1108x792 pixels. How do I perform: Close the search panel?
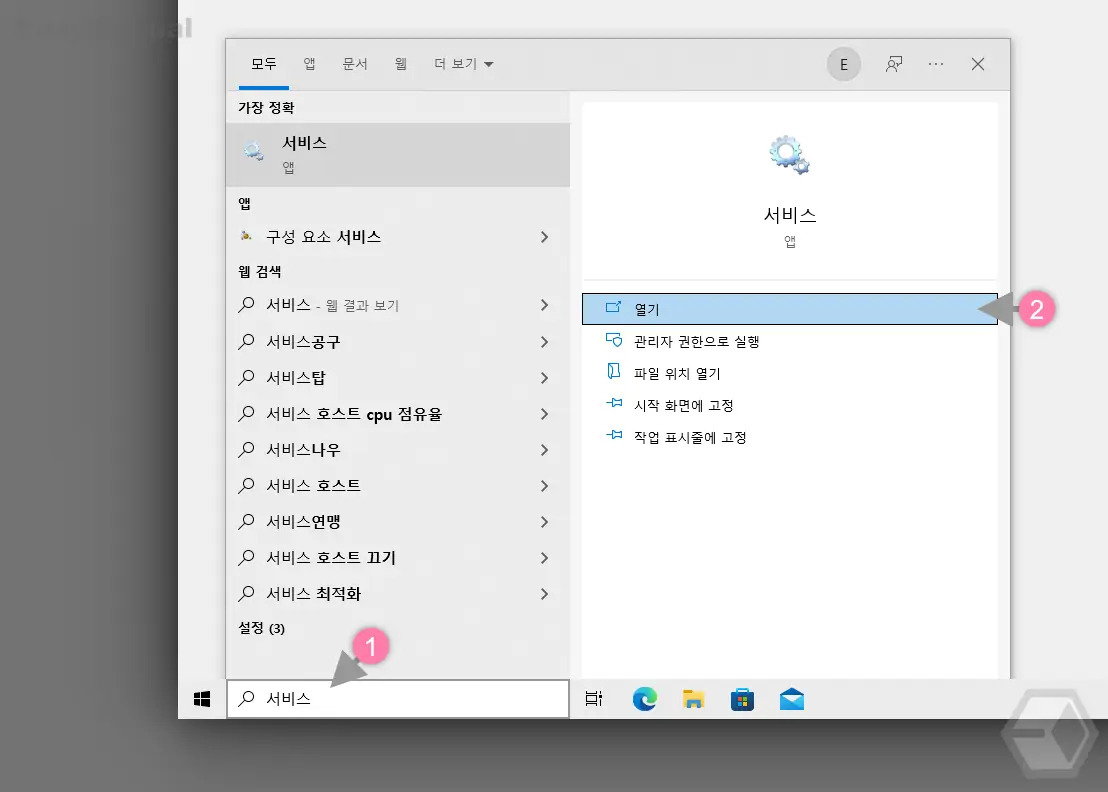click(x=978, y=64)
